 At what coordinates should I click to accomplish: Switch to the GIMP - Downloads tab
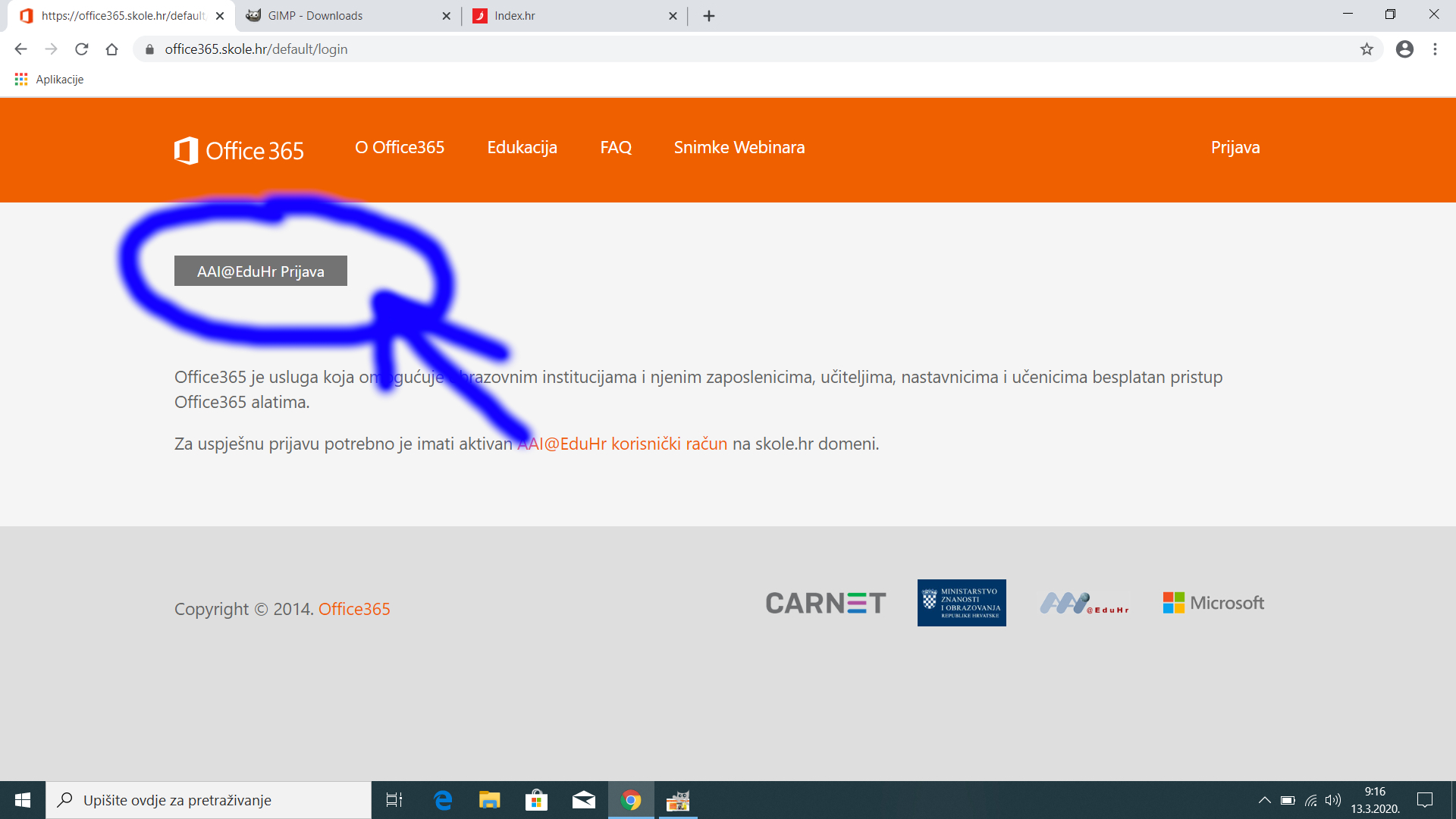pyautogui.click(x=349, y=16)
